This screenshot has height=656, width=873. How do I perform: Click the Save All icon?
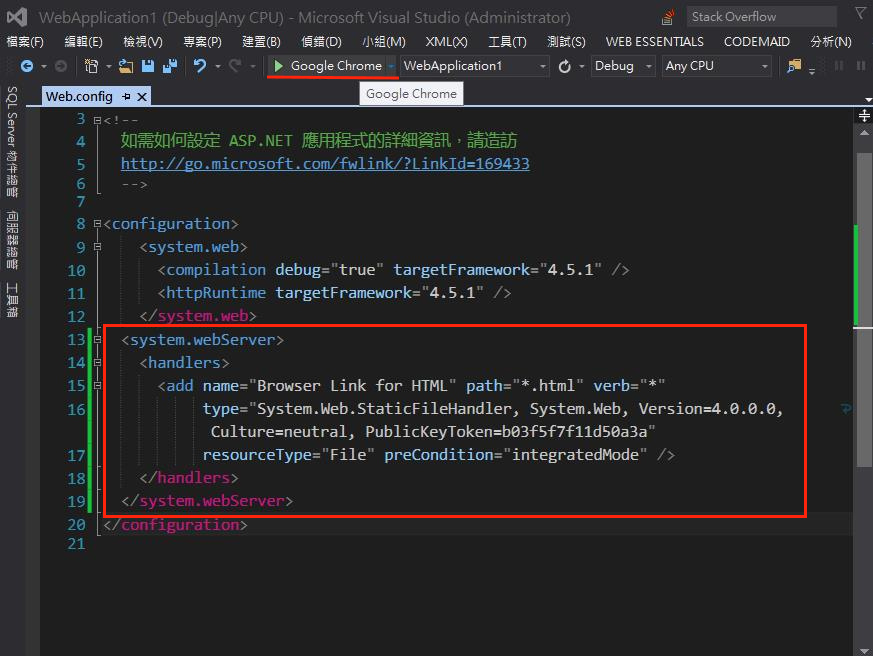coord(170,66)
